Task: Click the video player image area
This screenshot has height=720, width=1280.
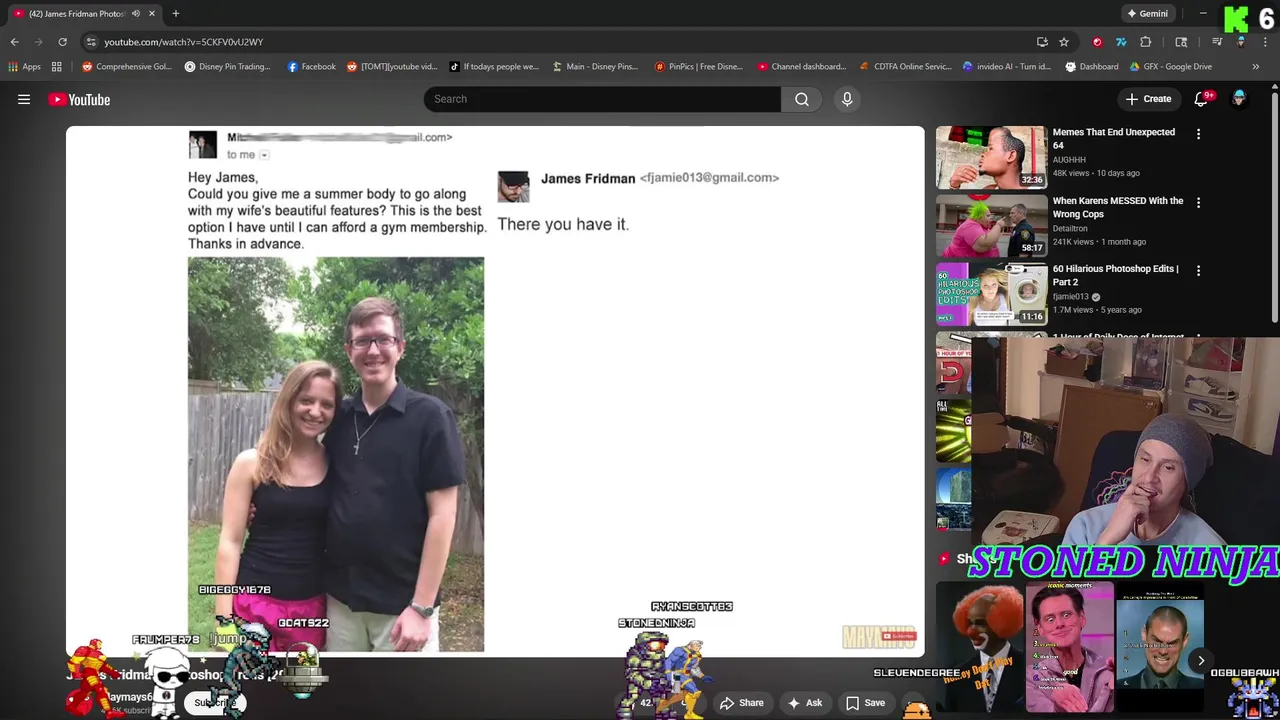Action: click(x=495, y=391)
